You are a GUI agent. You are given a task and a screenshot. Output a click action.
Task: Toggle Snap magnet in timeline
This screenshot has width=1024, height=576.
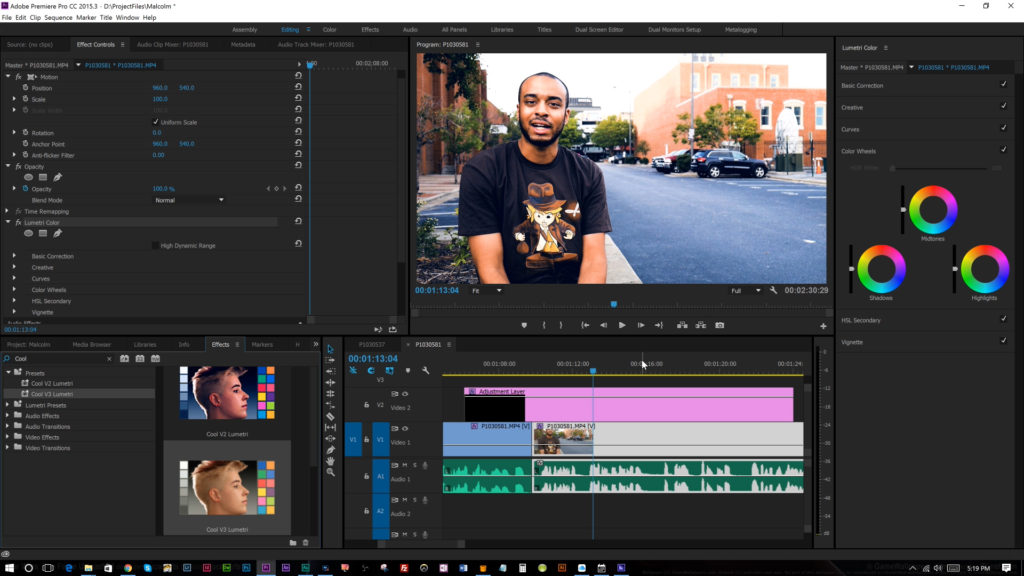371,371
